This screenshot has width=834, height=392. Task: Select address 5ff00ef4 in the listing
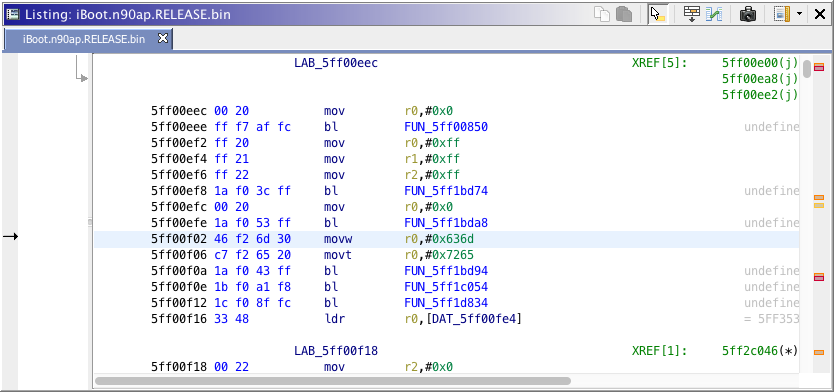click(179, 159)
